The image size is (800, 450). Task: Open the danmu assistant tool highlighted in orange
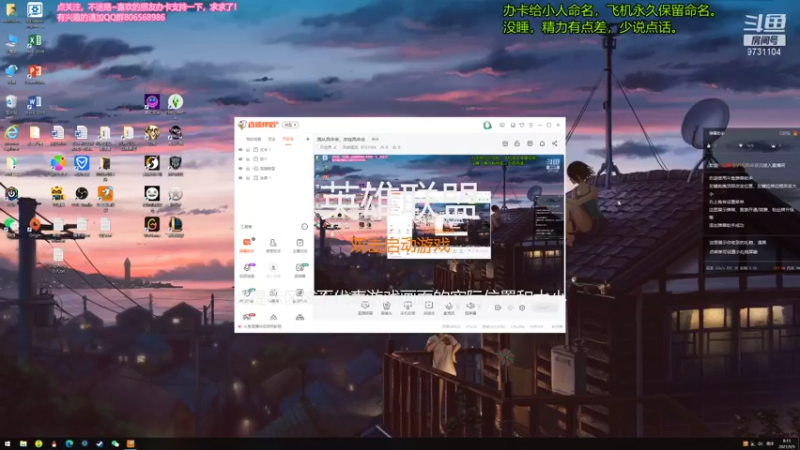point(247,245)
